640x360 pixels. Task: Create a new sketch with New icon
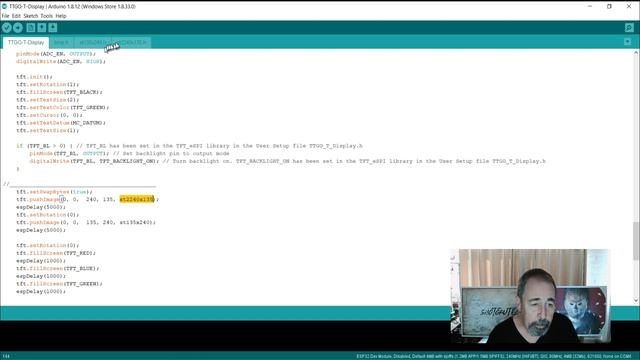click(x=31, y=28)
